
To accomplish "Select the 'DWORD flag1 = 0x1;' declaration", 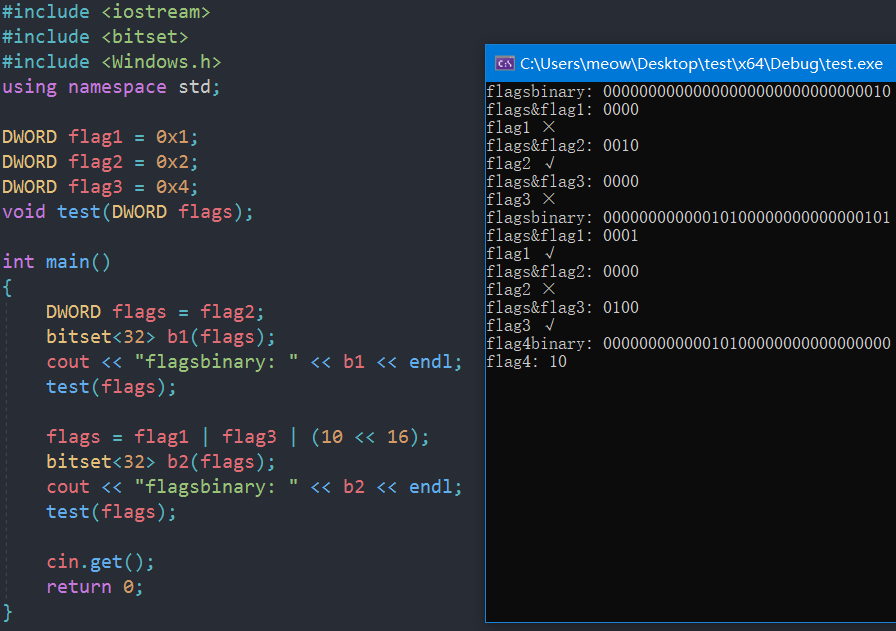I will point(100,137).
